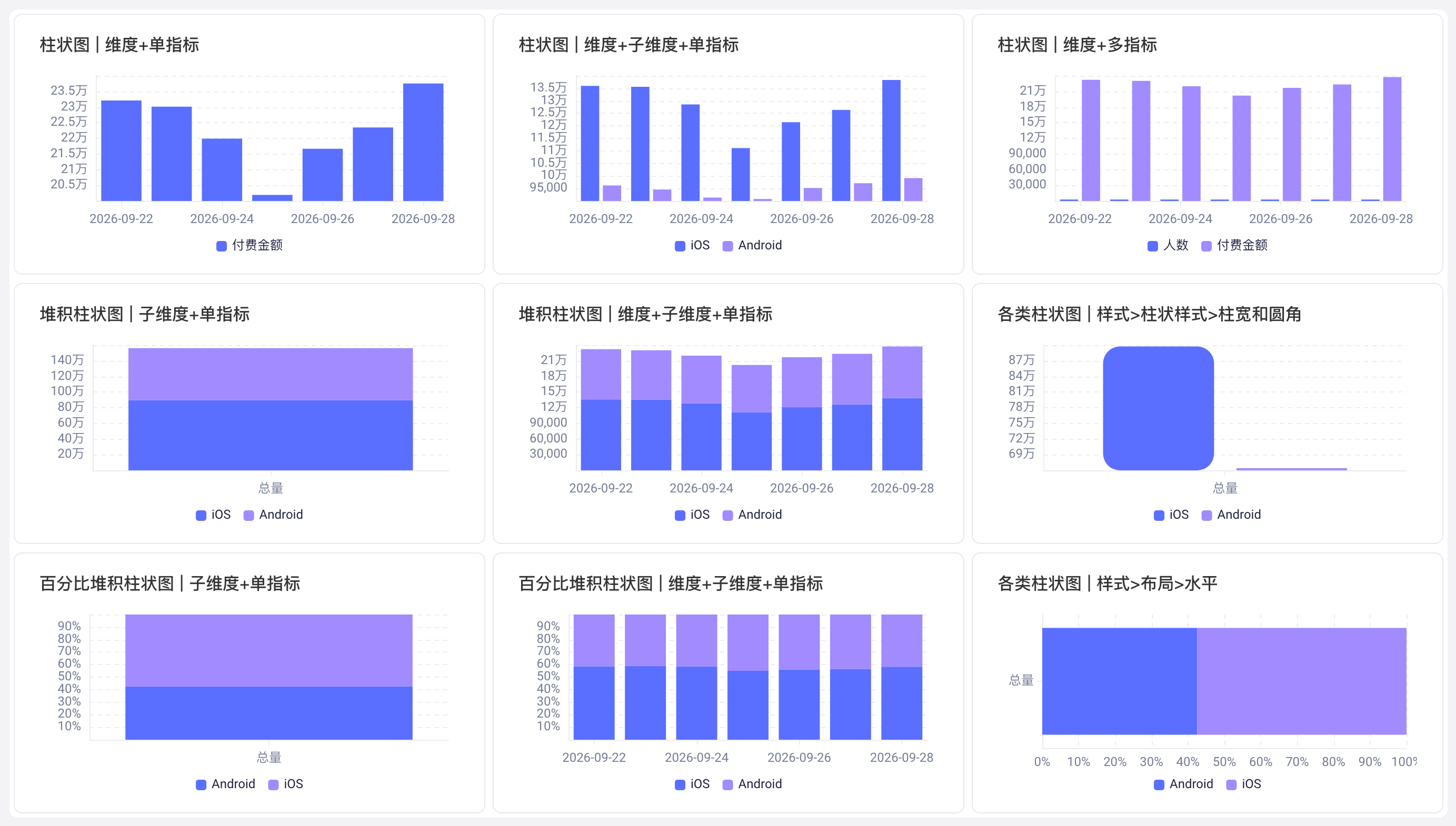This screenshot has height=826, width=1456.
Task: Click the title 各类柱状图｜样式>布局>水平
Action: point(1108,584)
